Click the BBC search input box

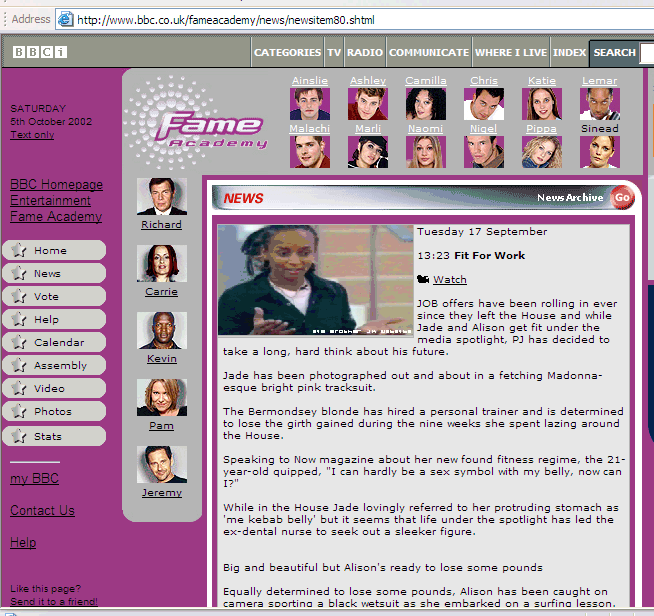[x=647, y=53]
